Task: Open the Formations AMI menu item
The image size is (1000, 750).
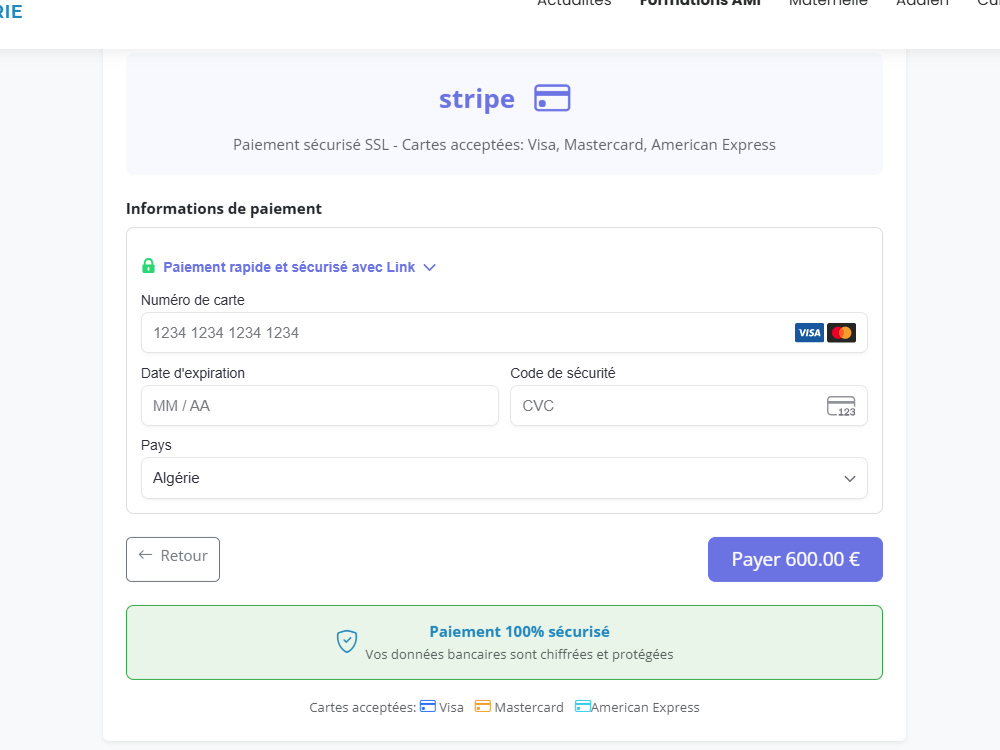Action: (x=700, y=3)
